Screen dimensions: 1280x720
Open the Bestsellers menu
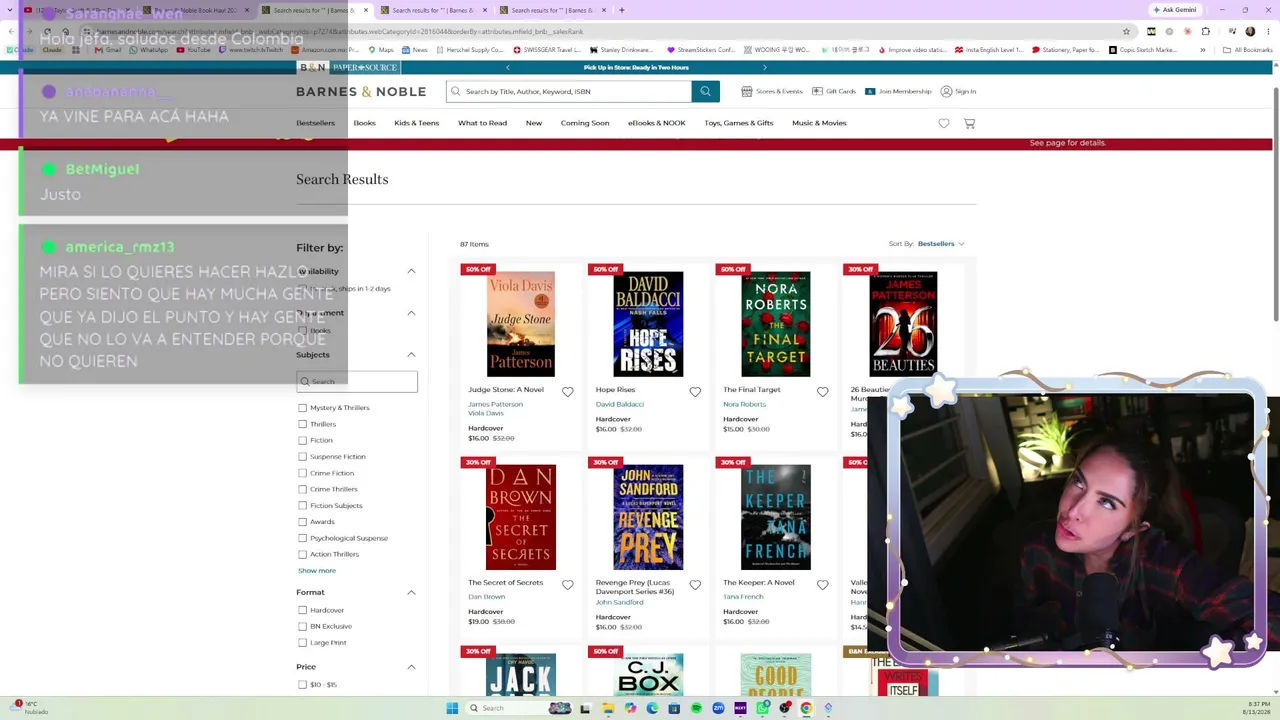click(x=315, y=123)
